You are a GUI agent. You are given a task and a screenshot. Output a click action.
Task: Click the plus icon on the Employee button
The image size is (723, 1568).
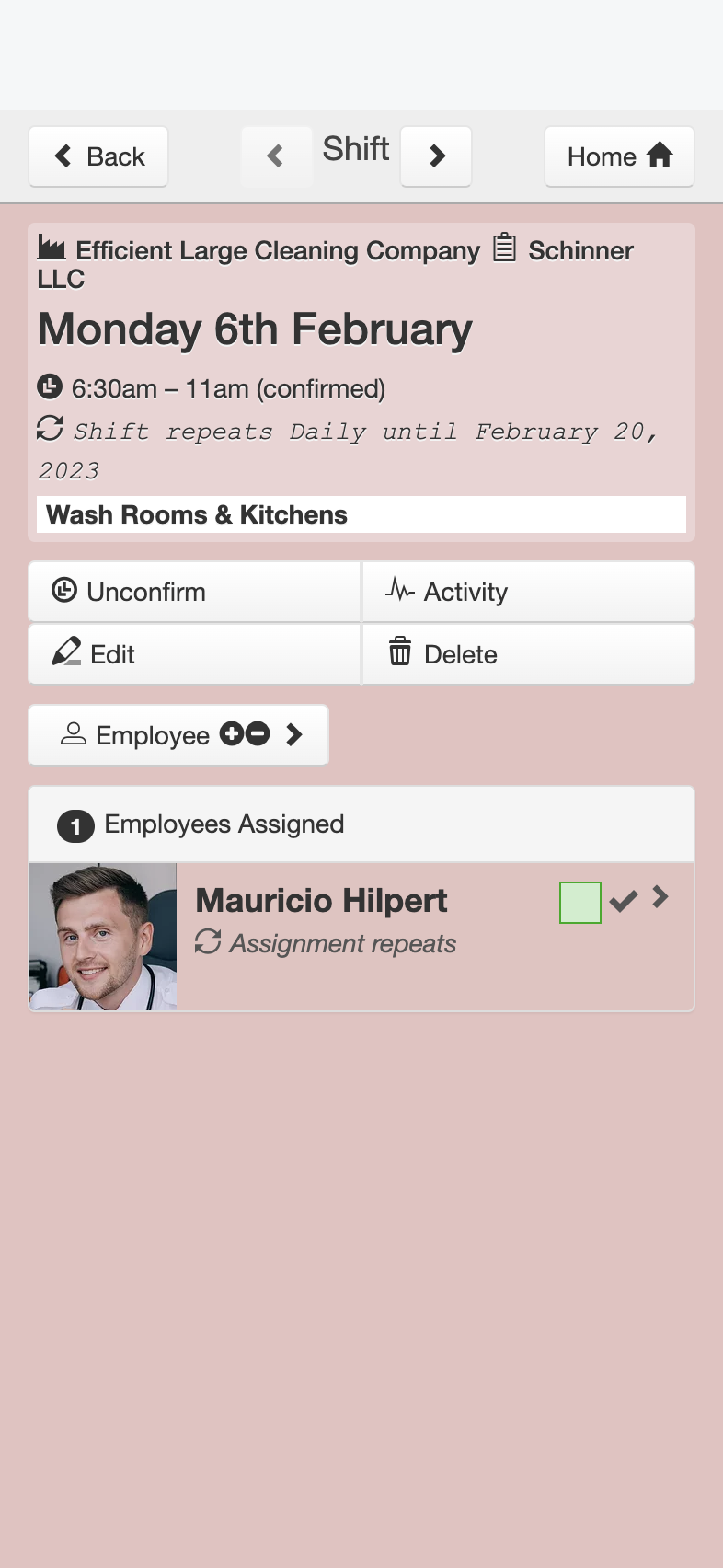point(232,733)
